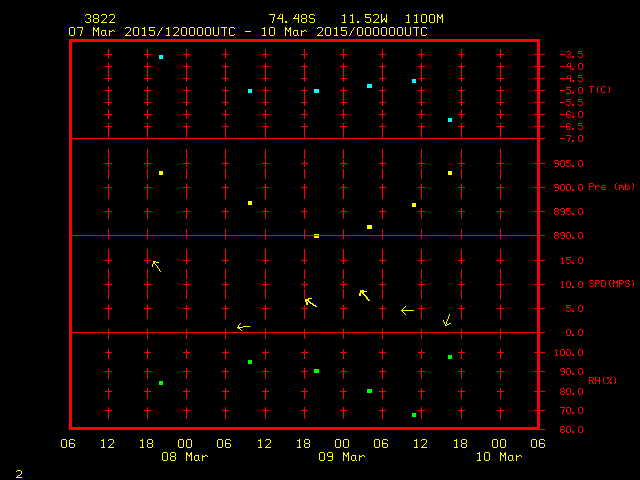Click the strongest wind speed arrow
The width and height of the screenshot is (640, 480).
(x=155, y=265)
